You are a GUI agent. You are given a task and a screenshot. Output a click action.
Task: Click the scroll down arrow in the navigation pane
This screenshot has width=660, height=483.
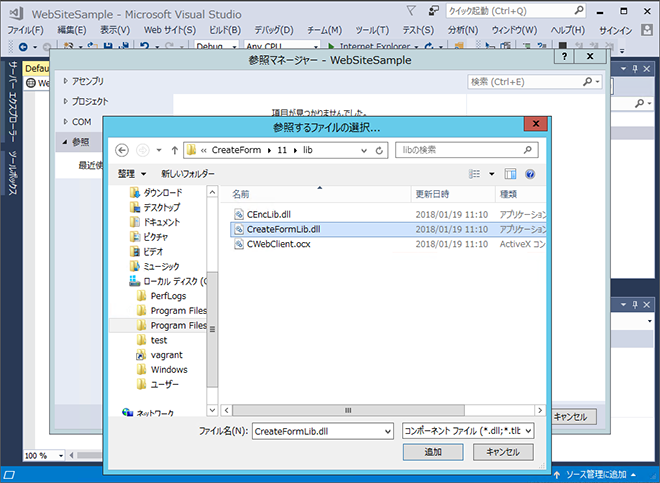212,410
